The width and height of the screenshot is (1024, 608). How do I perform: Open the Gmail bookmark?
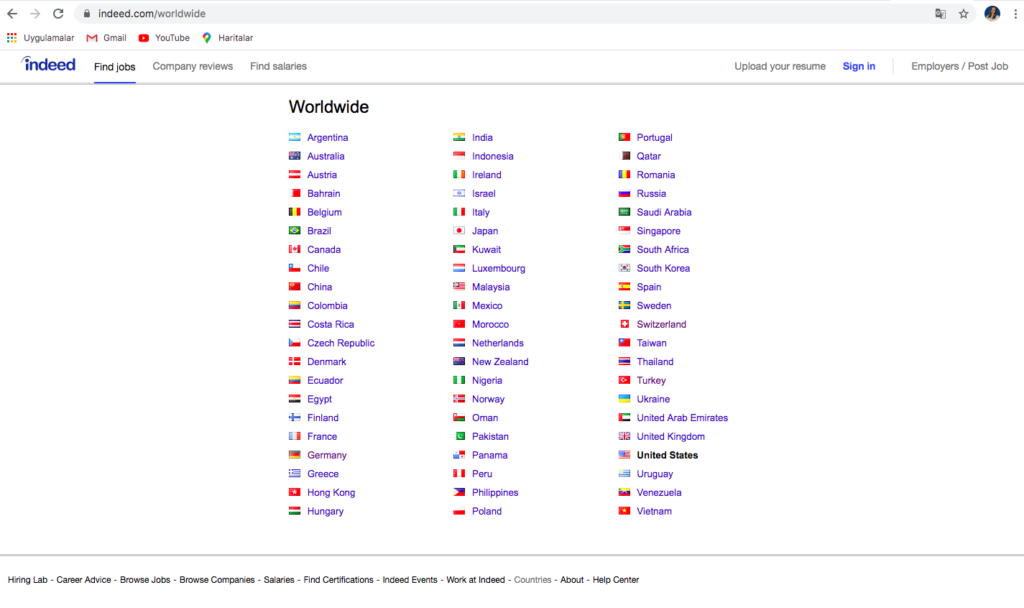[x=106, y=38]
